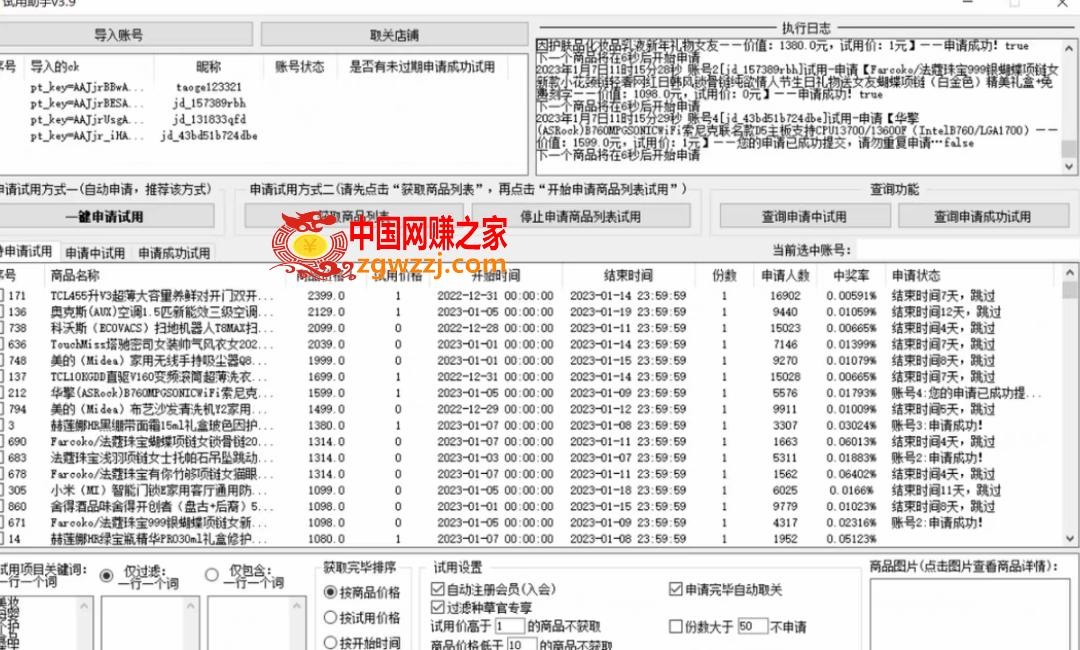Select the 仅包含 radio option

click(x=212, y=574)
